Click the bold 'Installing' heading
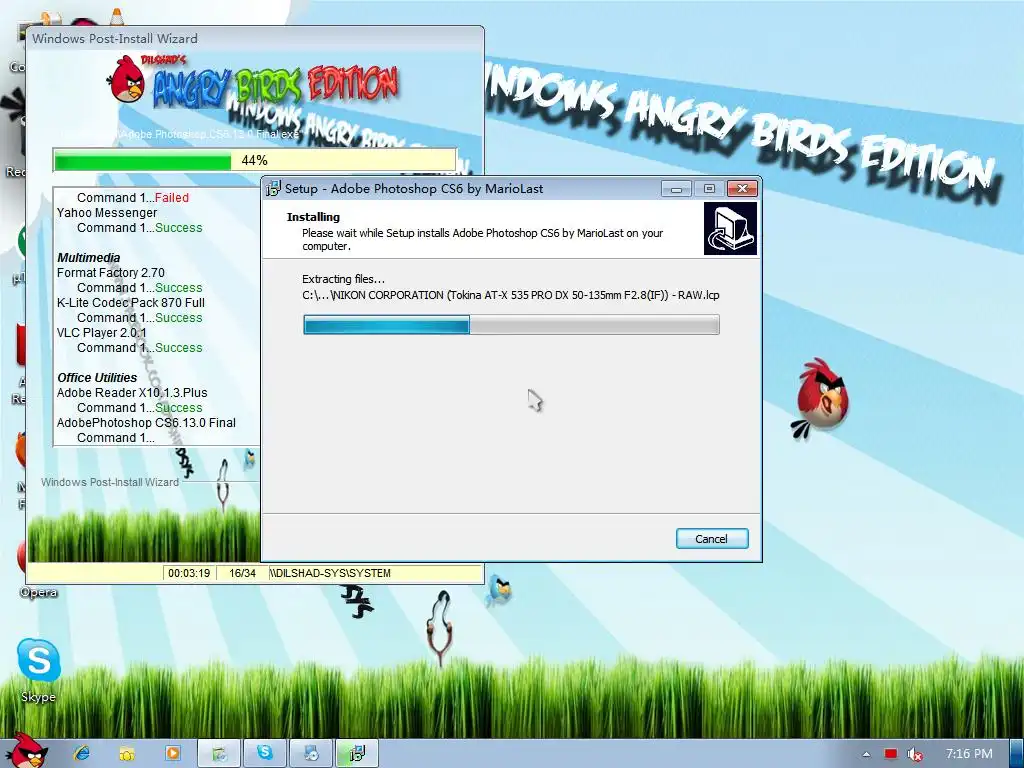 click(x=313, y=217)
